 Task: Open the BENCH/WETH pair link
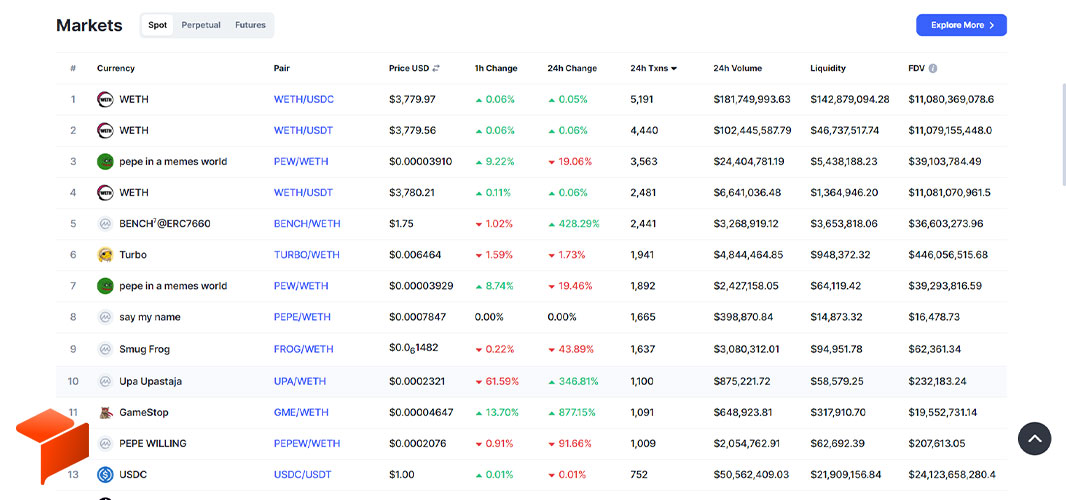[x=307, y=223]
